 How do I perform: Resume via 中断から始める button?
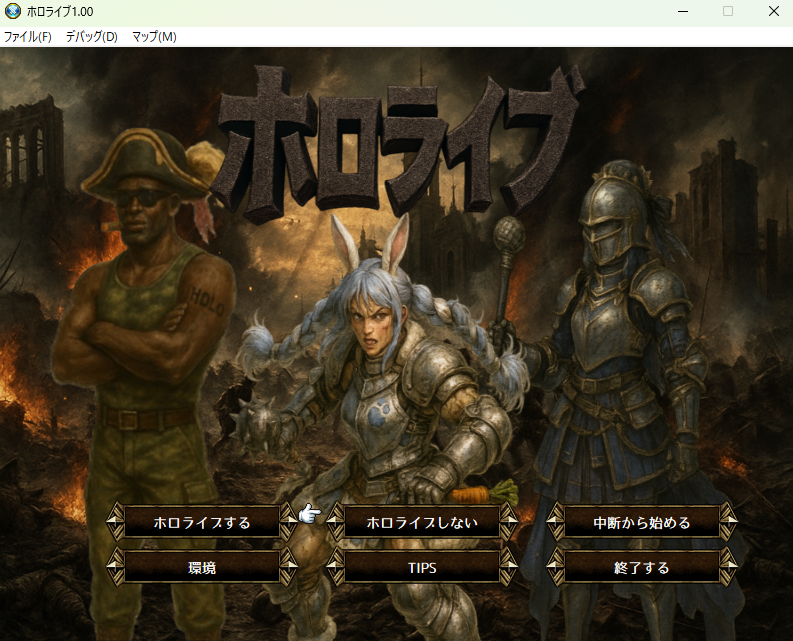pos(641,522)
